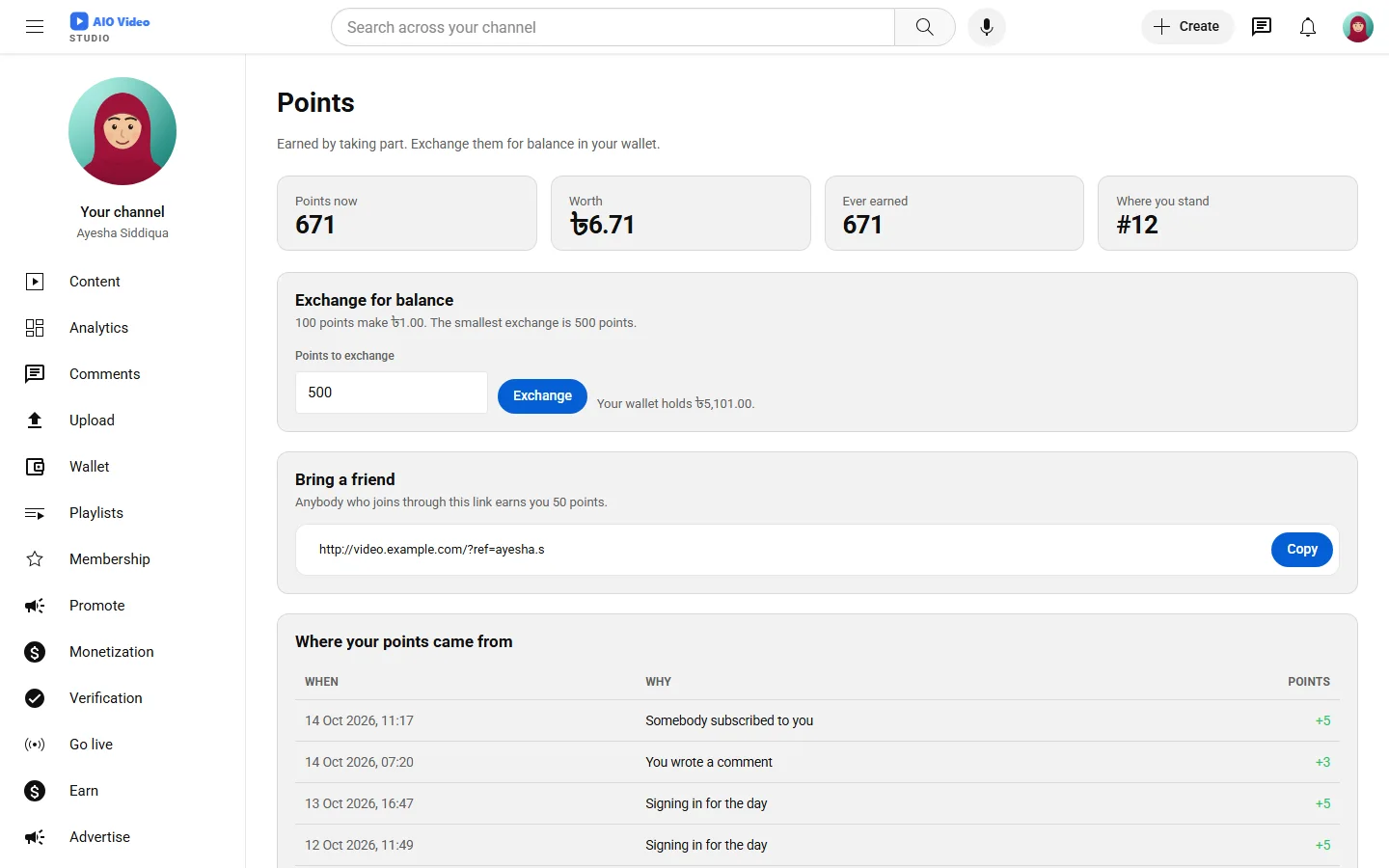1389x868 pixels.
Task: Open Content in the sidebar
Action: coord(123,282)
